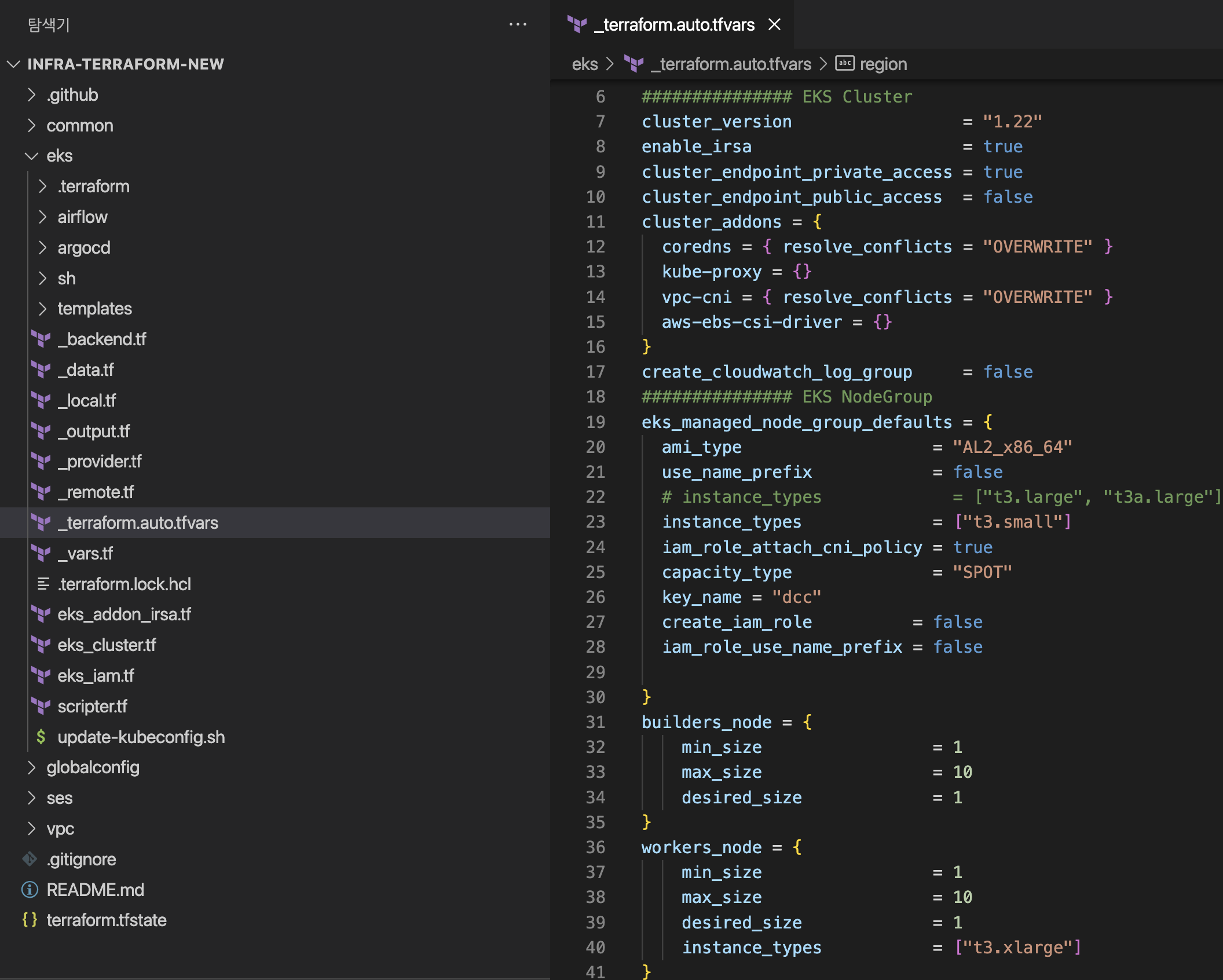Click the EKS NodeGroup comment line

tap(787, 397)
